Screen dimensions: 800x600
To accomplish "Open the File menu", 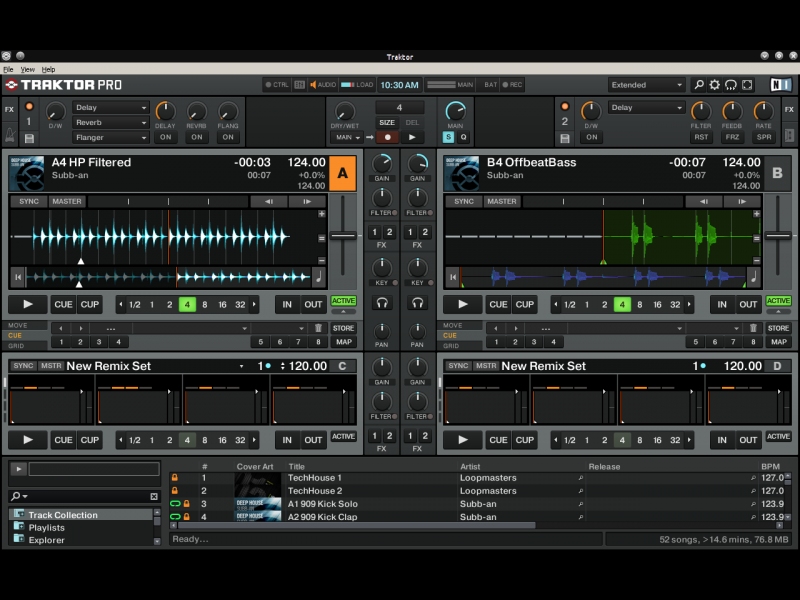I will [8, 69].
